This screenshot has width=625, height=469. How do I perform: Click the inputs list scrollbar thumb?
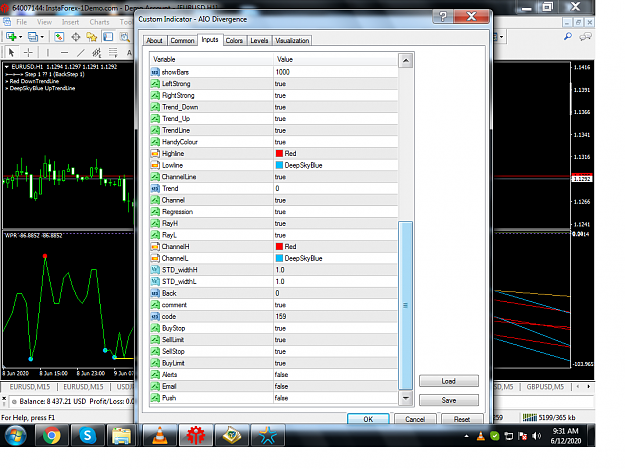click(x=405, y=305)
